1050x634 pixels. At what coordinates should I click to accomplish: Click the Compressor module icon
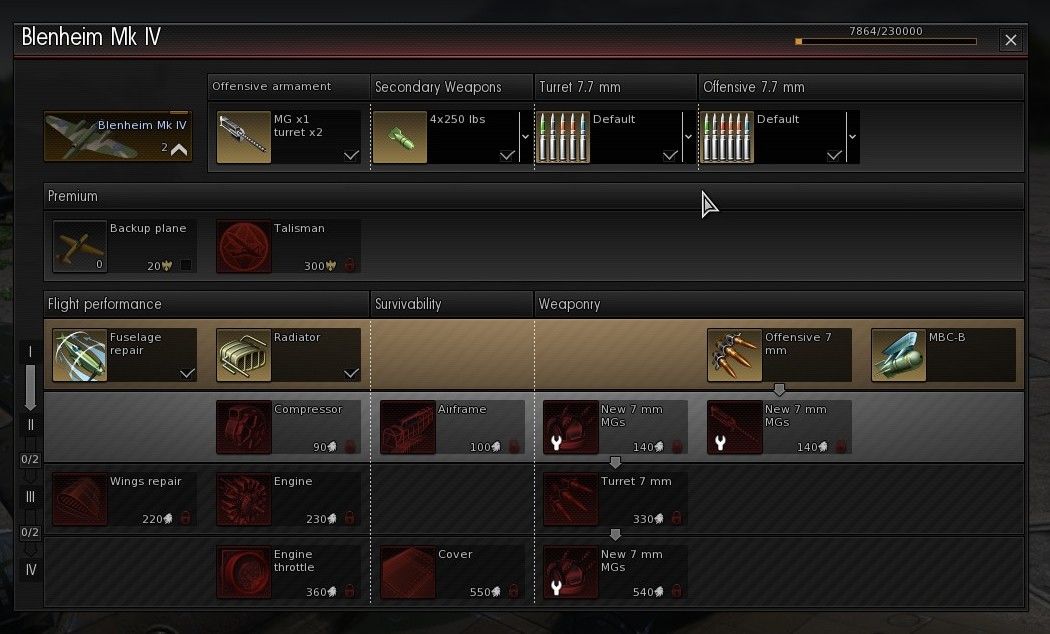[x=244, y=427]
